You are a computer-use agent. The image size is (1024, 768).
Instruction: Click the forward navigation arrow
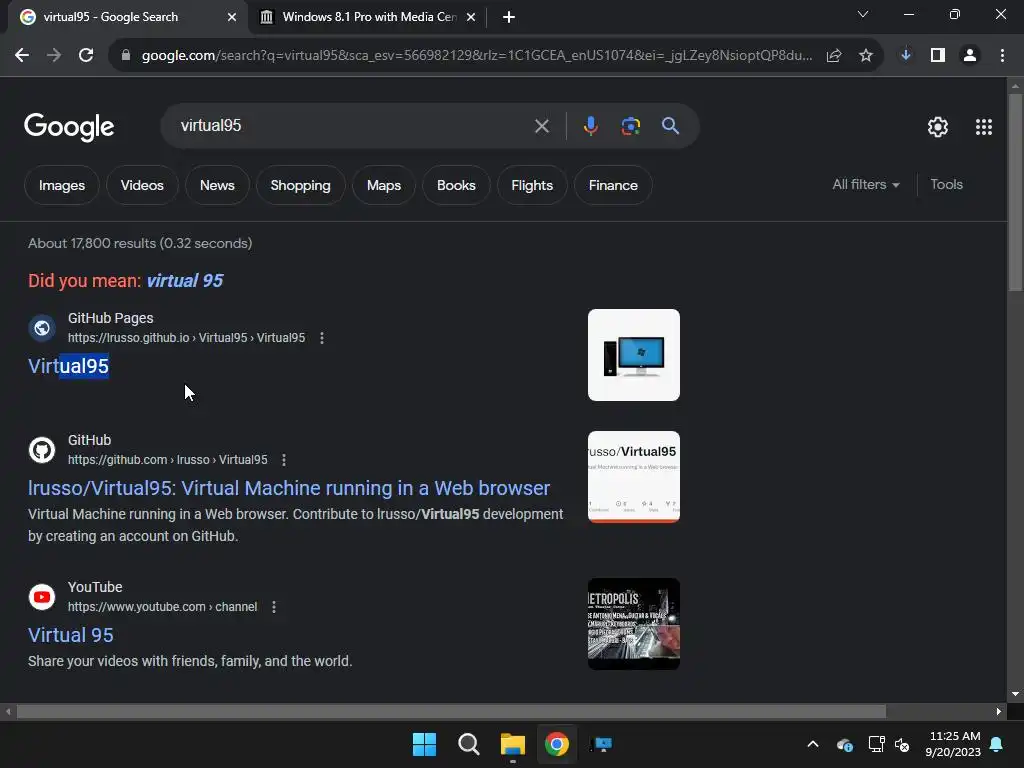[54, 56]
